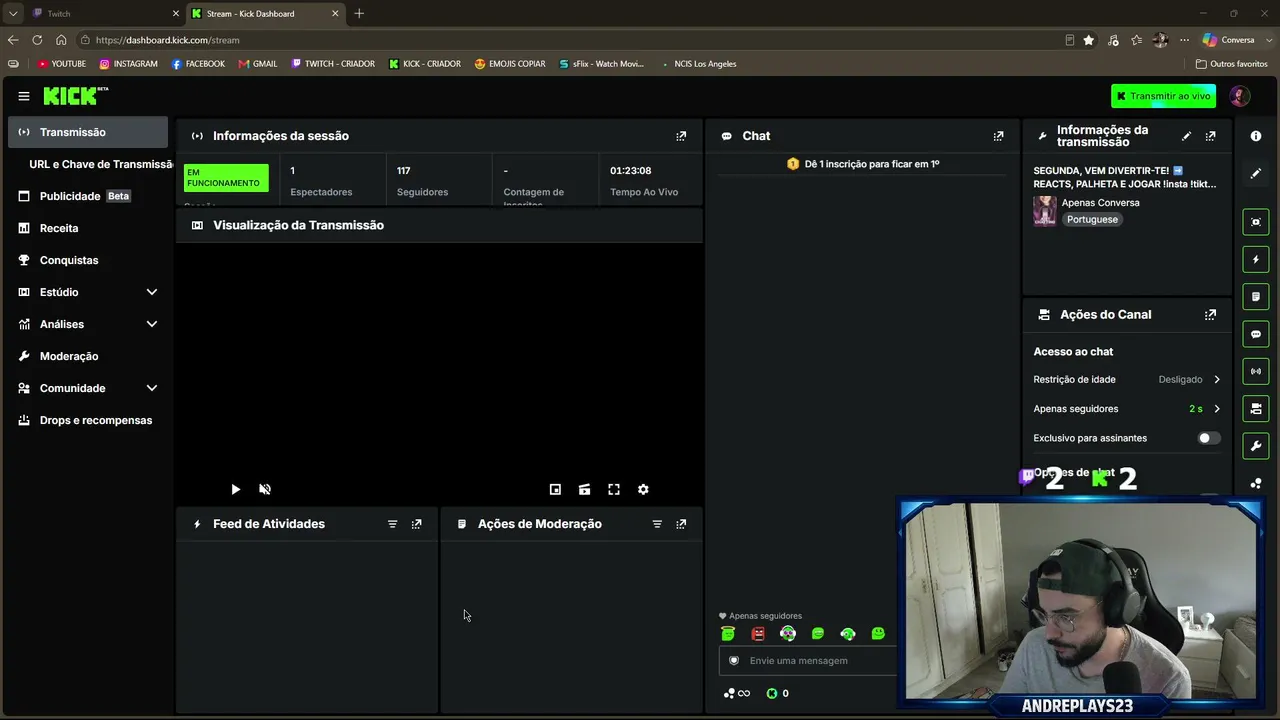Open Moderação in the sidebar
The height and width of the screenshot is (720, 1280).
click(88, 356)
